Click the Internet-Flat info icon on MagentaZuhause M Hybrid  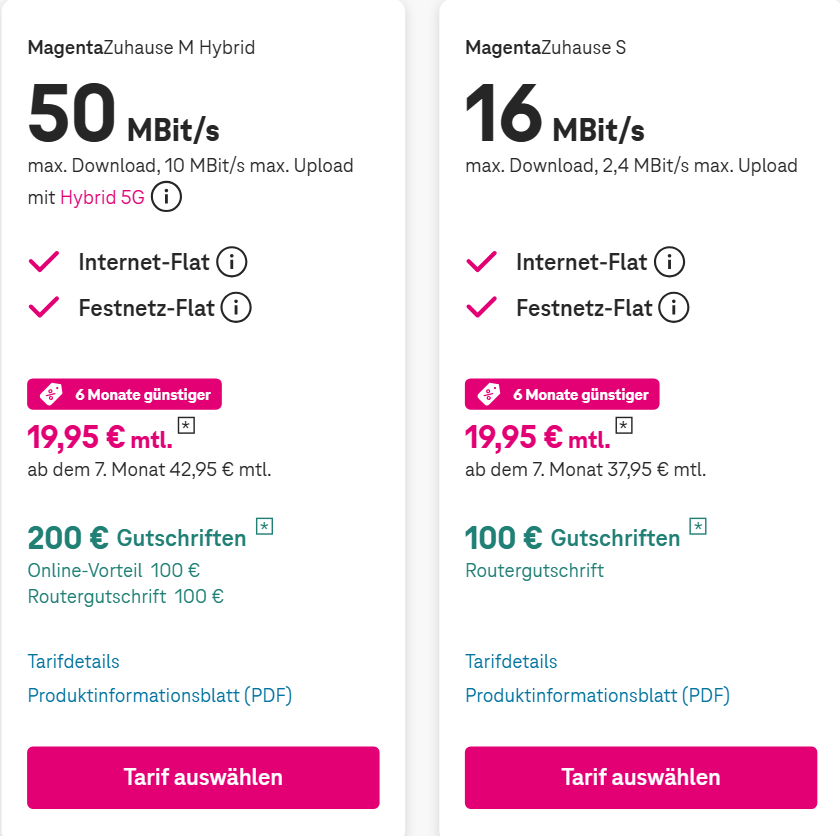point(232,261)
